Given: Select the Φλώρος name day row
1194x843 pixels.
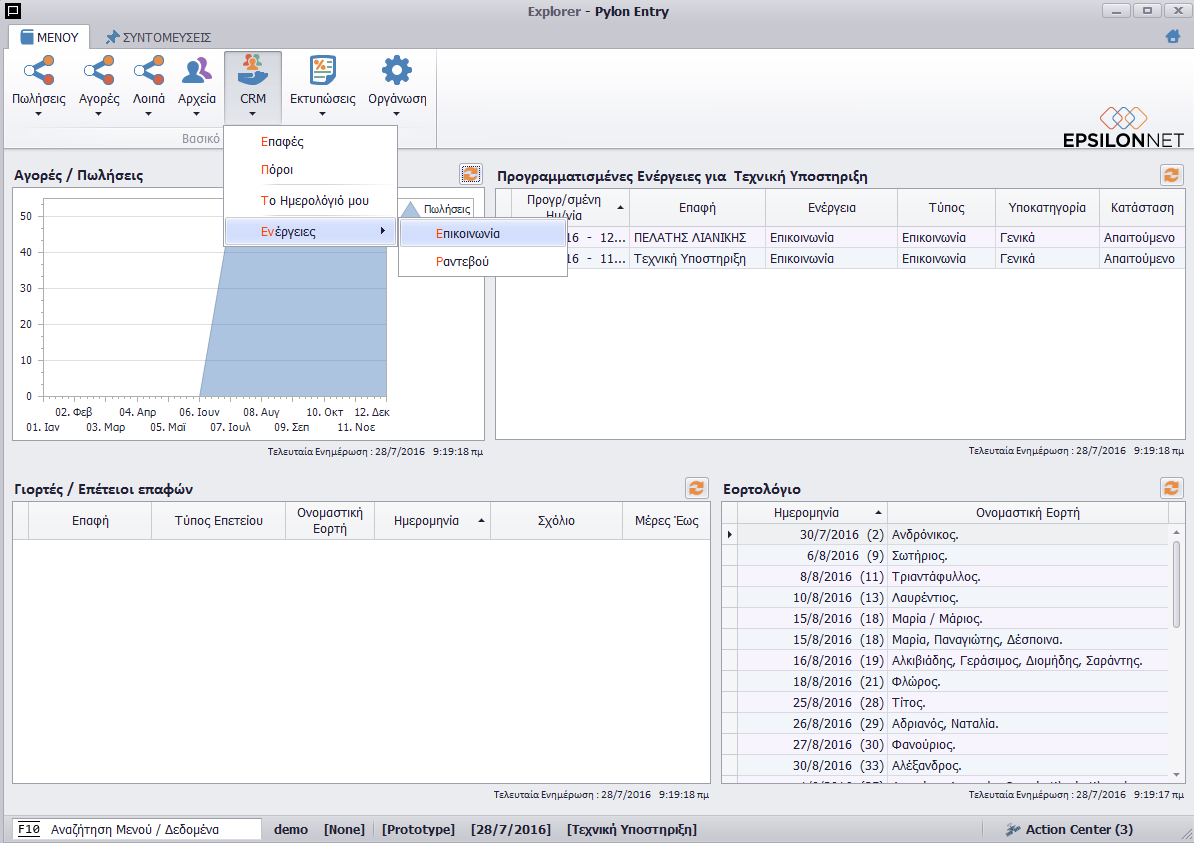Looking at the screenshot, I should pyautogui.click(x=945, y=682).
